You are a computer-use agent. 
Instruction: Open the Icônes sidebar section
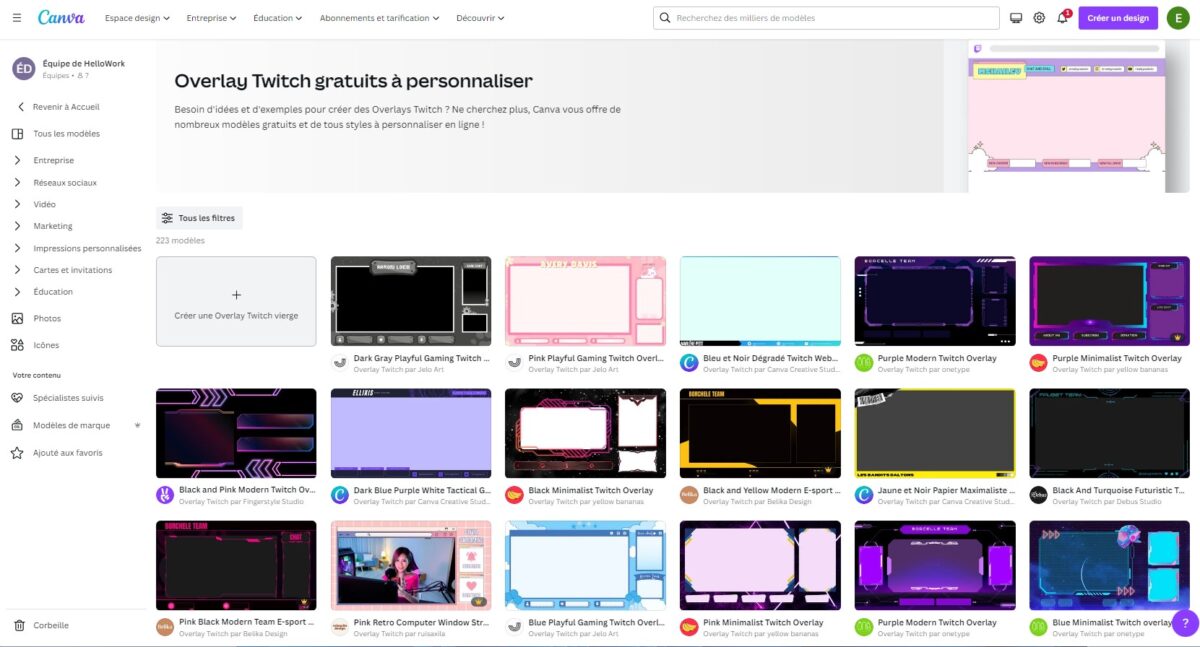46,345
